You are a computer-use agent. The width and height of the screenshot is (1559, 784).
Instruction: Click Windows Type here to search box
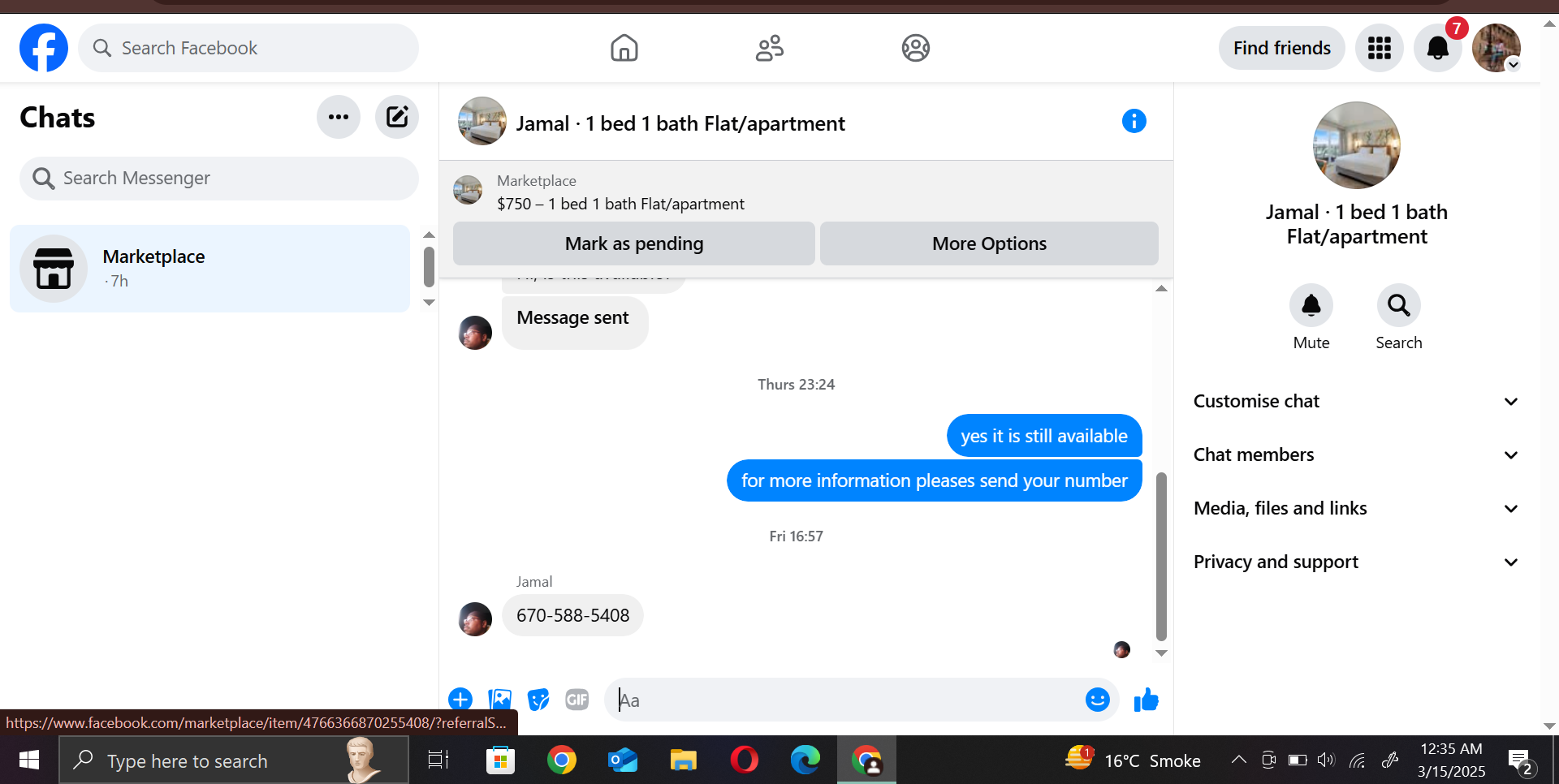[x=234, y=760]
